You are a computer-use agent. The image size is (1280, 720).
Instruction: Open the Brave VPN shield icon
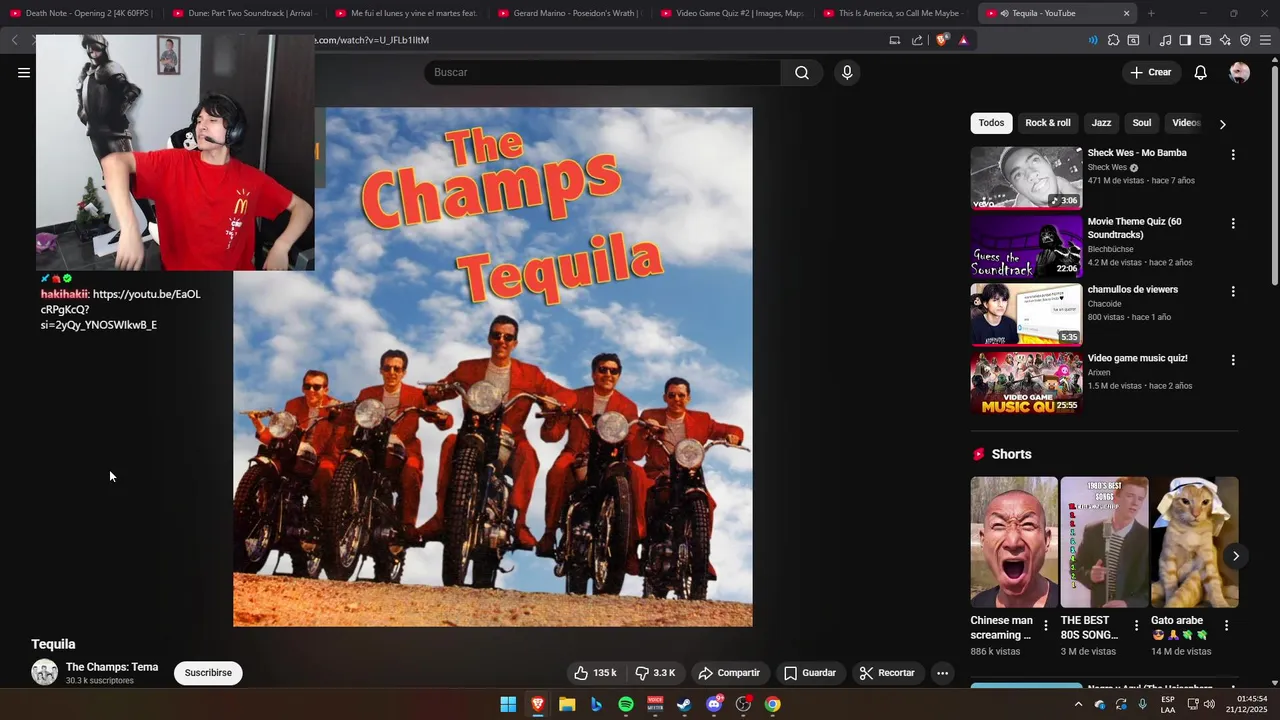coord(1245,40)
